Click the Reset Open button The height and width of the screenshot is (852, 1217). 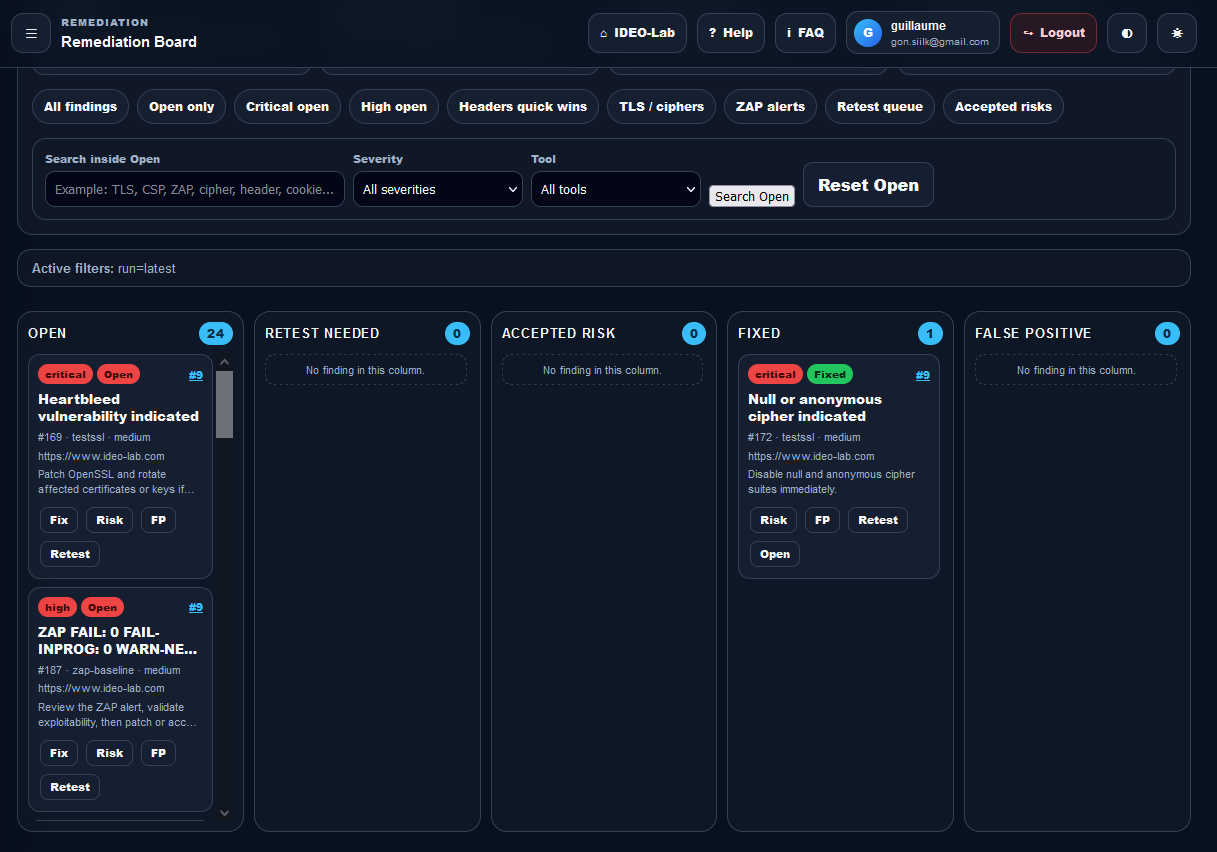click(868, 185)
